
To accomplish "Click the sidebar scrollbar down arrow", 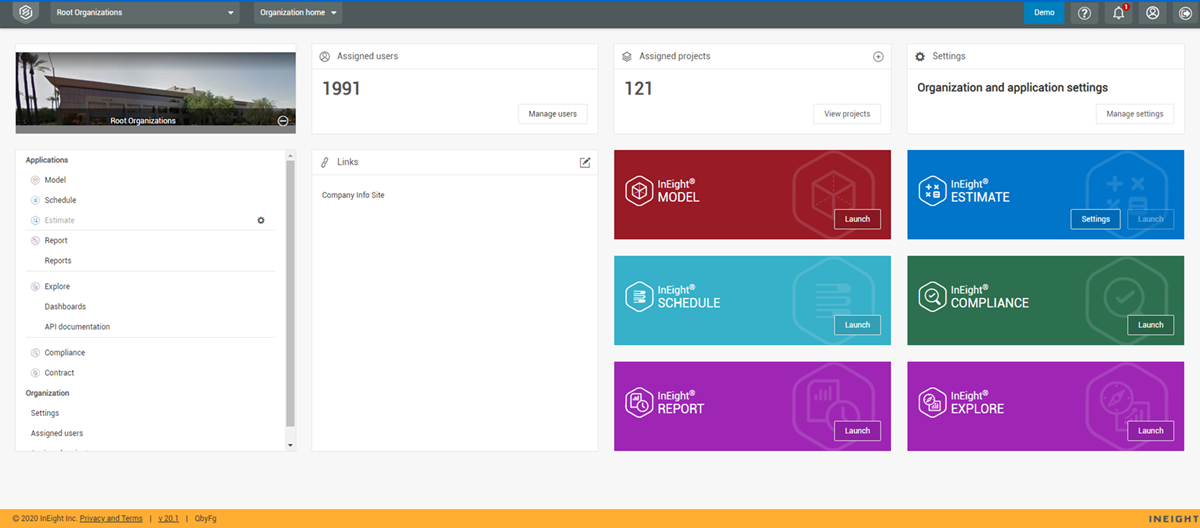I will pyautogui.click(x=290, y=445).
